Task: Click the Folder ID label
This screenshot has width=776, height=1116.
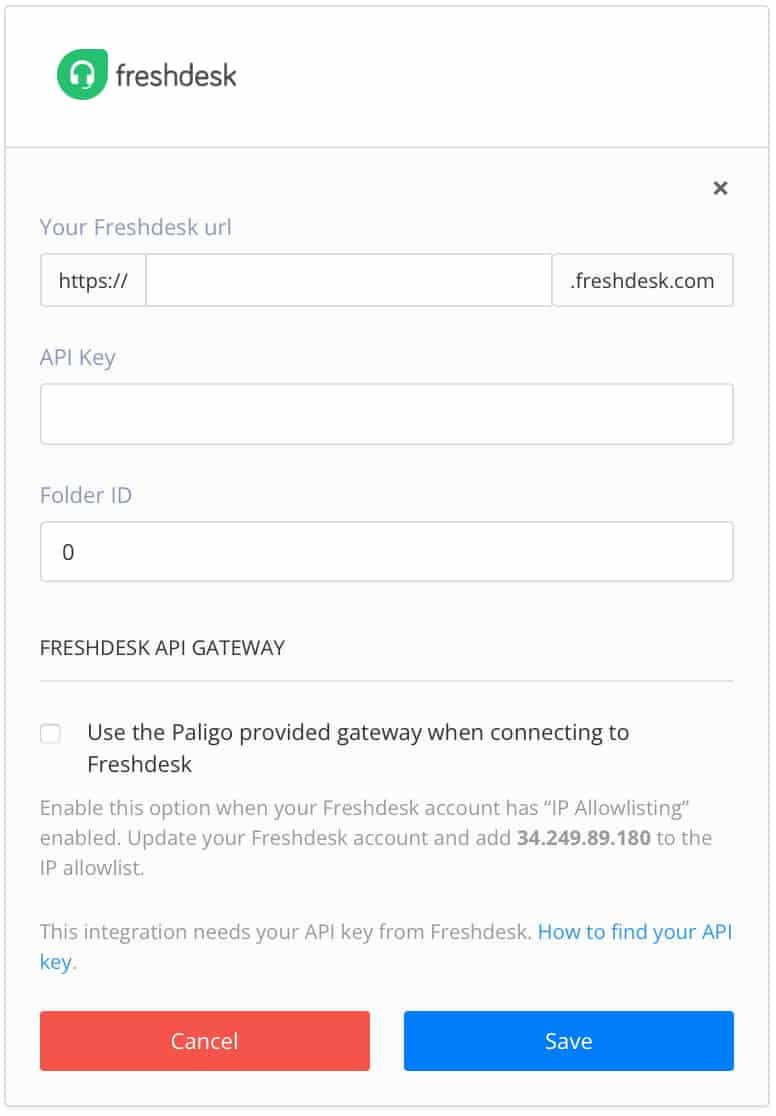Action: point(86,495)
